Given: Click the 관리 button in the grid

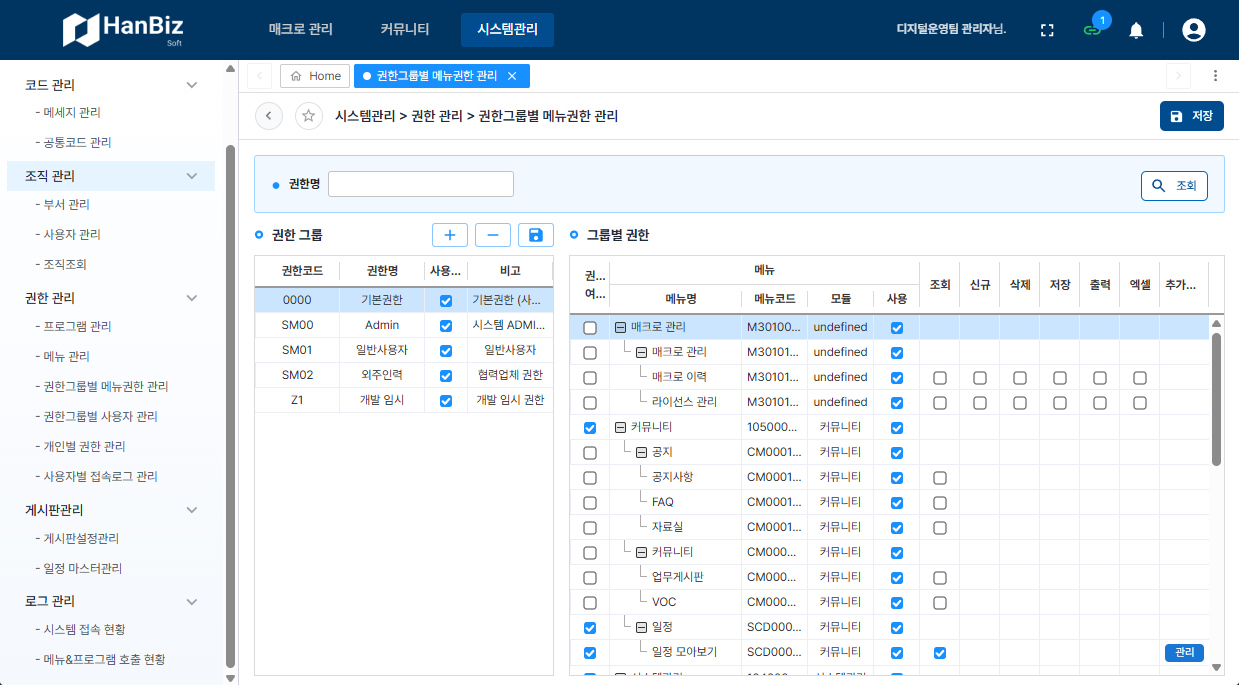Looking at the screenshot, I should coord(1184,652).
